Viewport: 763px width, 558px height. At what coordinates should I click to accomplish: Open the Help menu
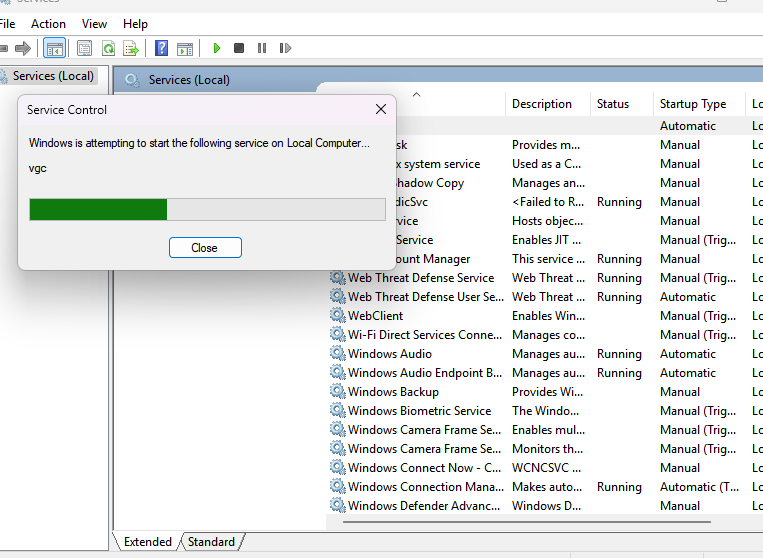tap(135, 24)
